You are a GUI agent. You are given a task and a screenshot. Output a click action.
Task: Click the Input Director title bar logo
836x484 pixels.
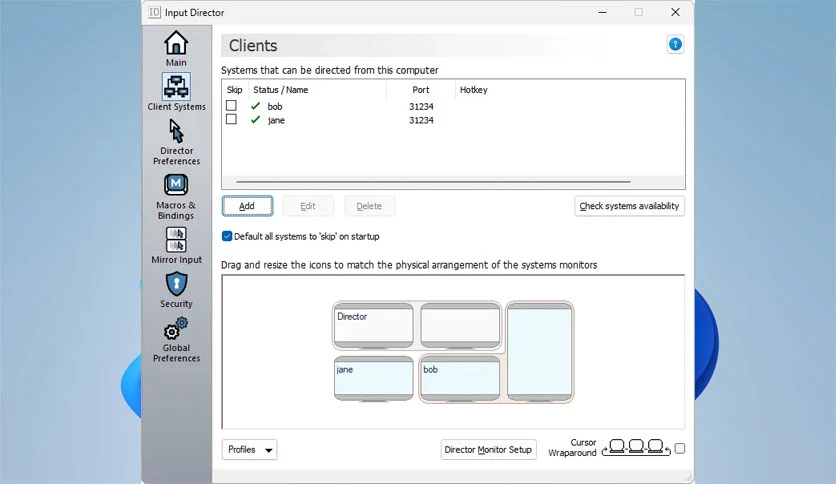[x=154, y=12]
